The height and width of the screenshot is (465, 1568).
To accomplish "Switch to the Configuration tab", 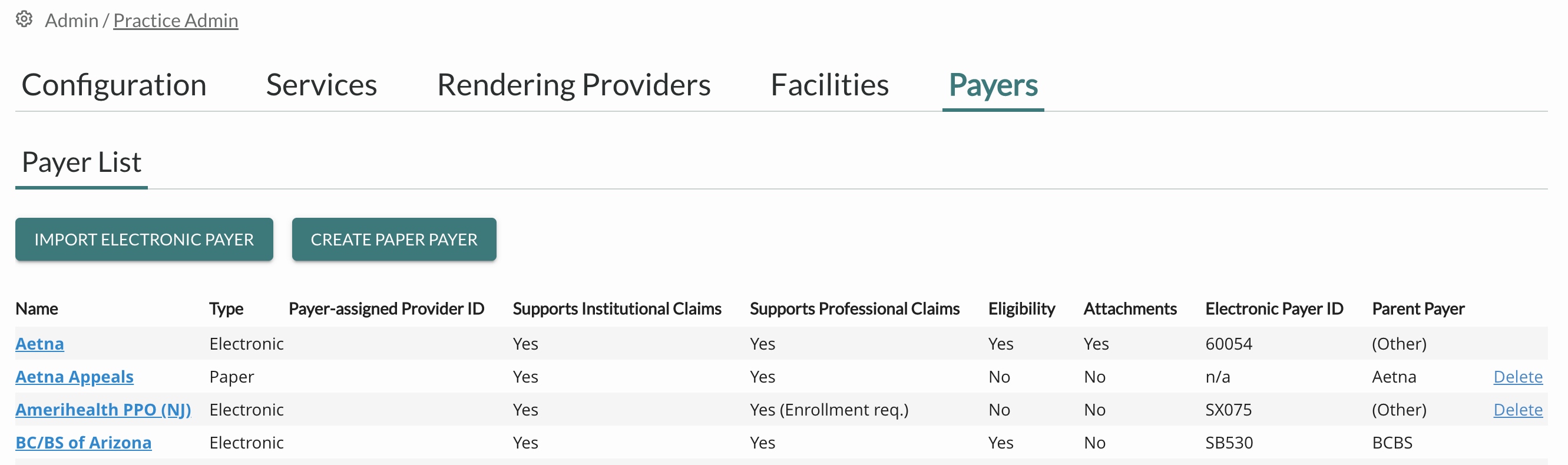I will pyautogui.click(x=114, y=85).
